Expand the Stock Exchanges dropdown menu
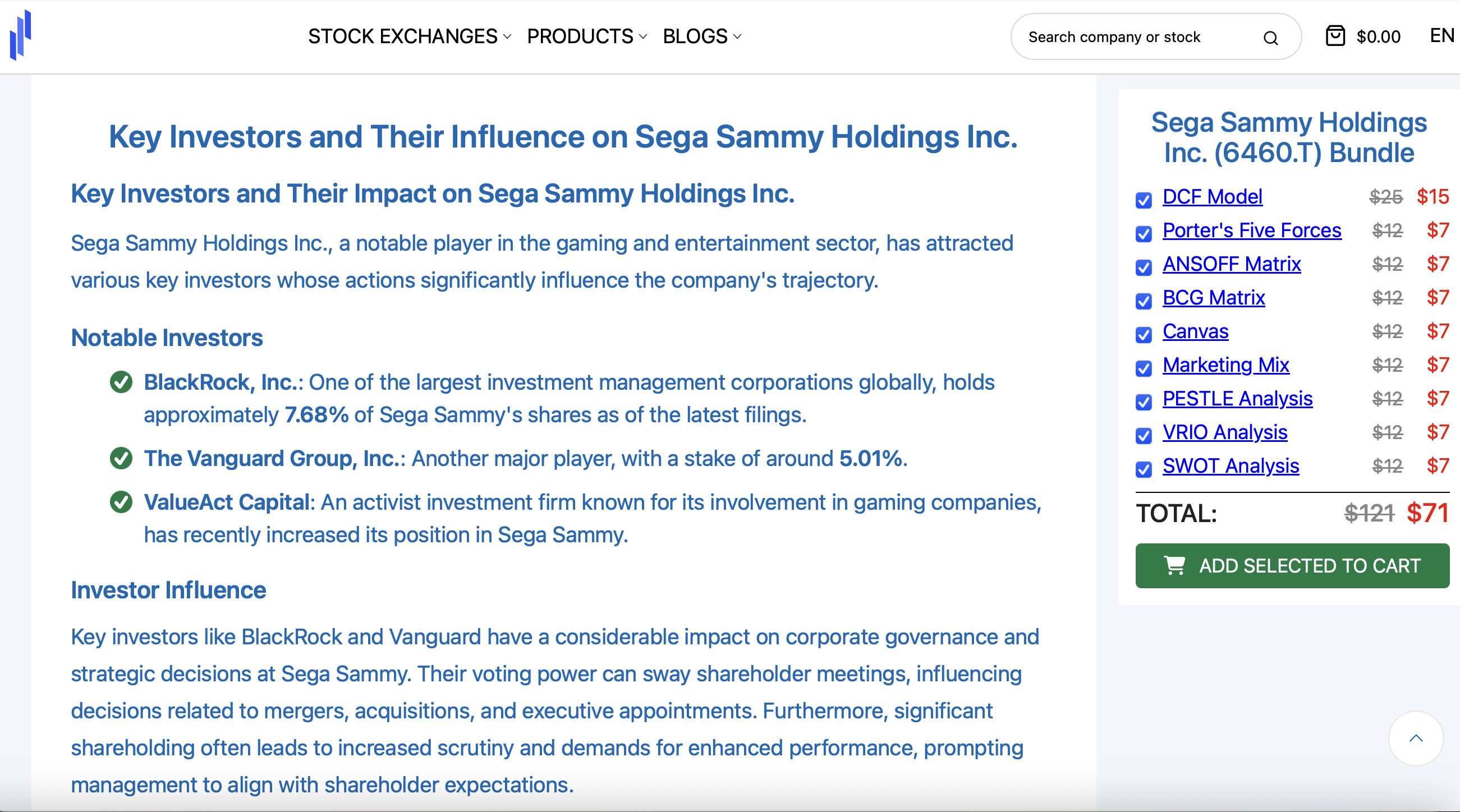Screen dimensions: 1460x812 (409, 37)
